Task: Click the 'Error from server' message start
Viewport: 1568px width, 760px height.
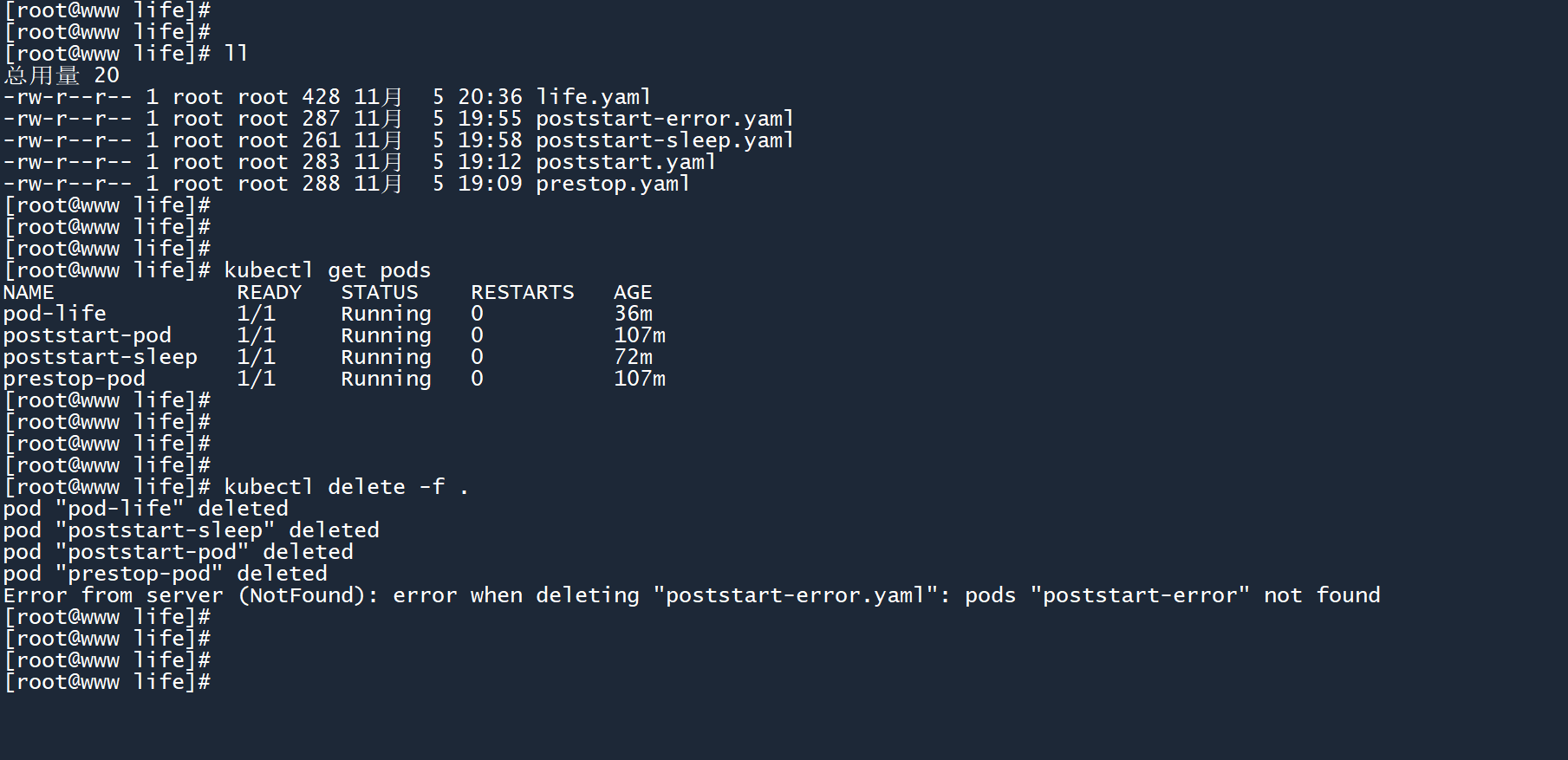Action: click(113, 595)
